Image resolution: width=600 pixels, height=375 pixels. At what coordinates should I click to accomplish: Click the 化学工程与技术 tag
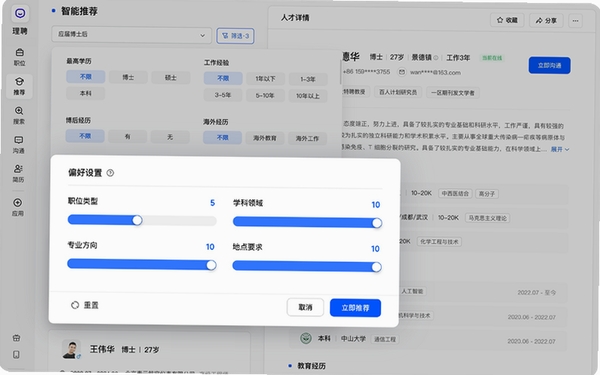pos(439,242)
